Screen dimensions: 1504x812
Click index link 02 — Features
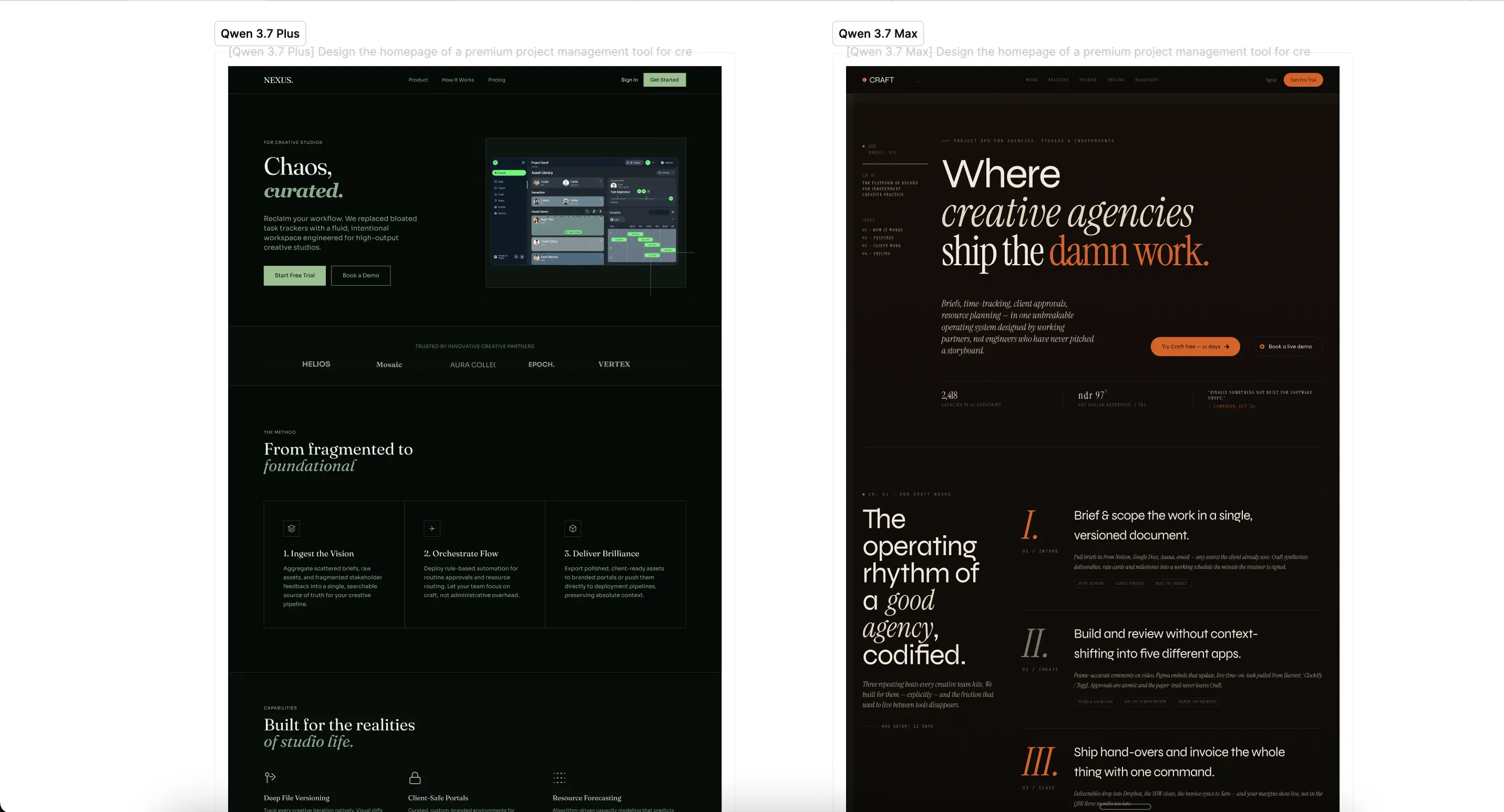pyautogui.click(x=878, y=238)
